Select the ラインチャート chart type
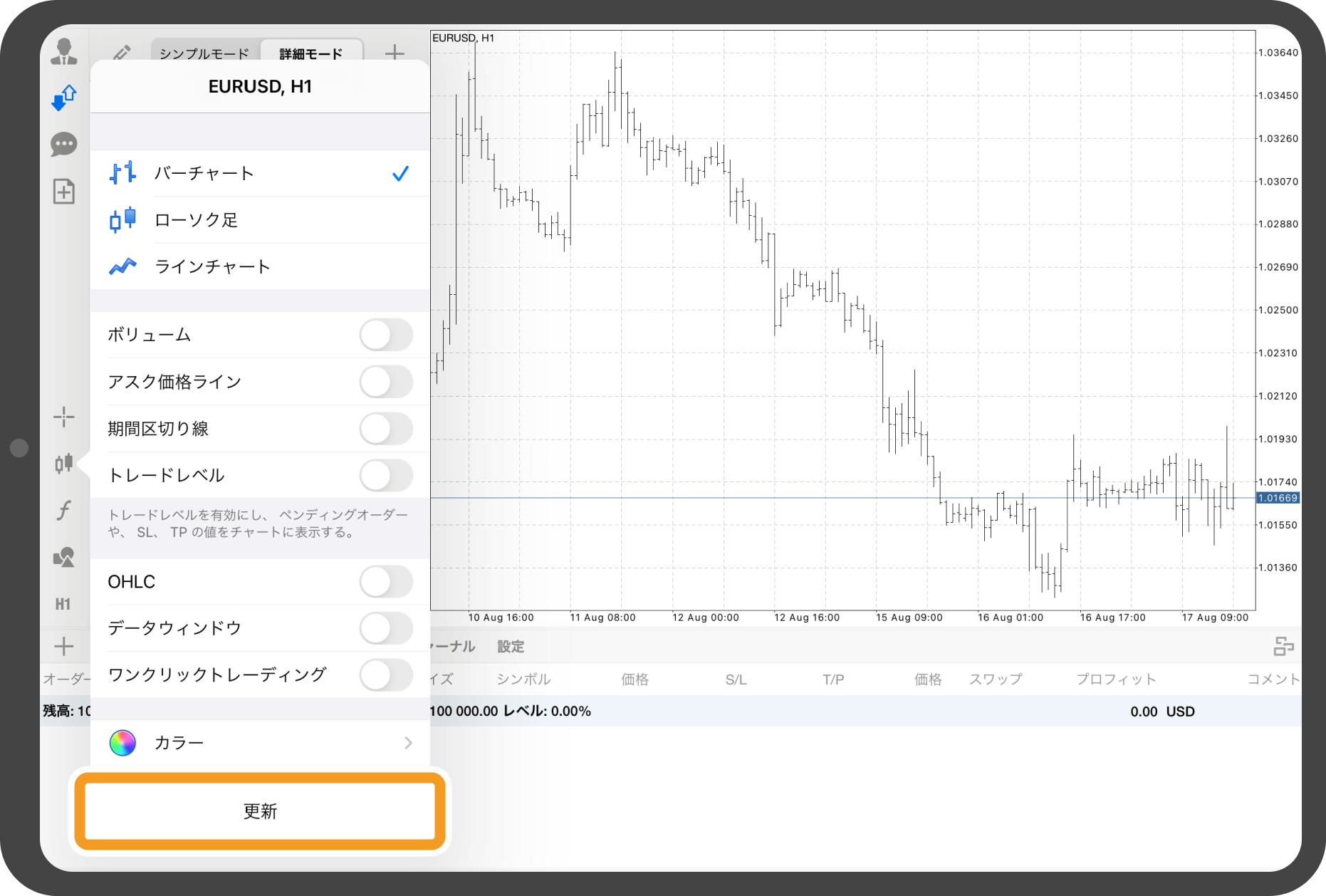Screen dimensions: 1326x896 coord(260,266)
